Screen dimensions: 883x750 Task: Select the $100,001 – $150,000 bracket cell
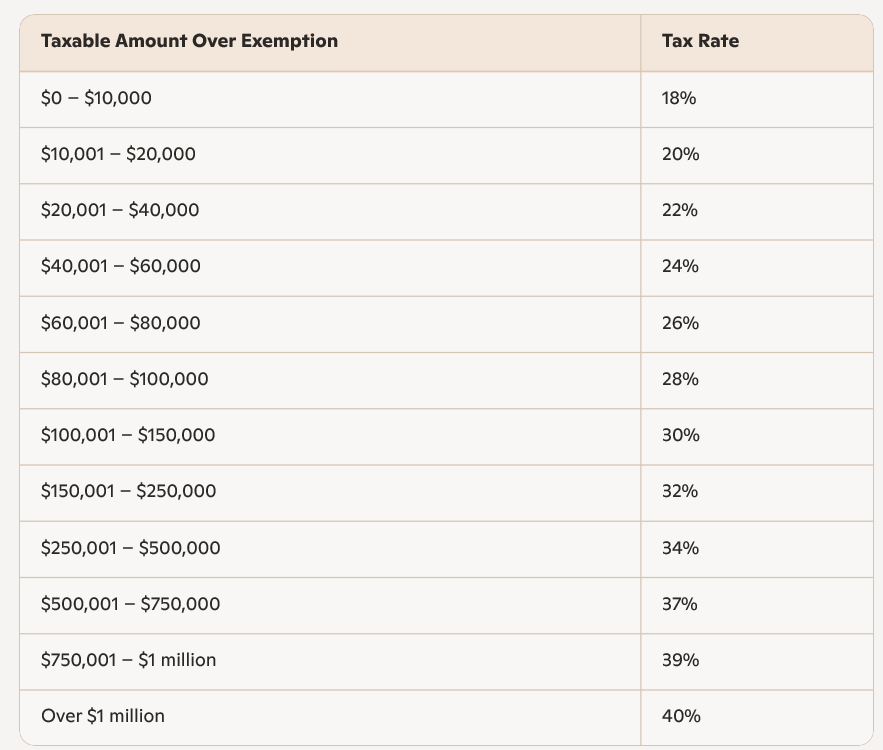(128, 435)
